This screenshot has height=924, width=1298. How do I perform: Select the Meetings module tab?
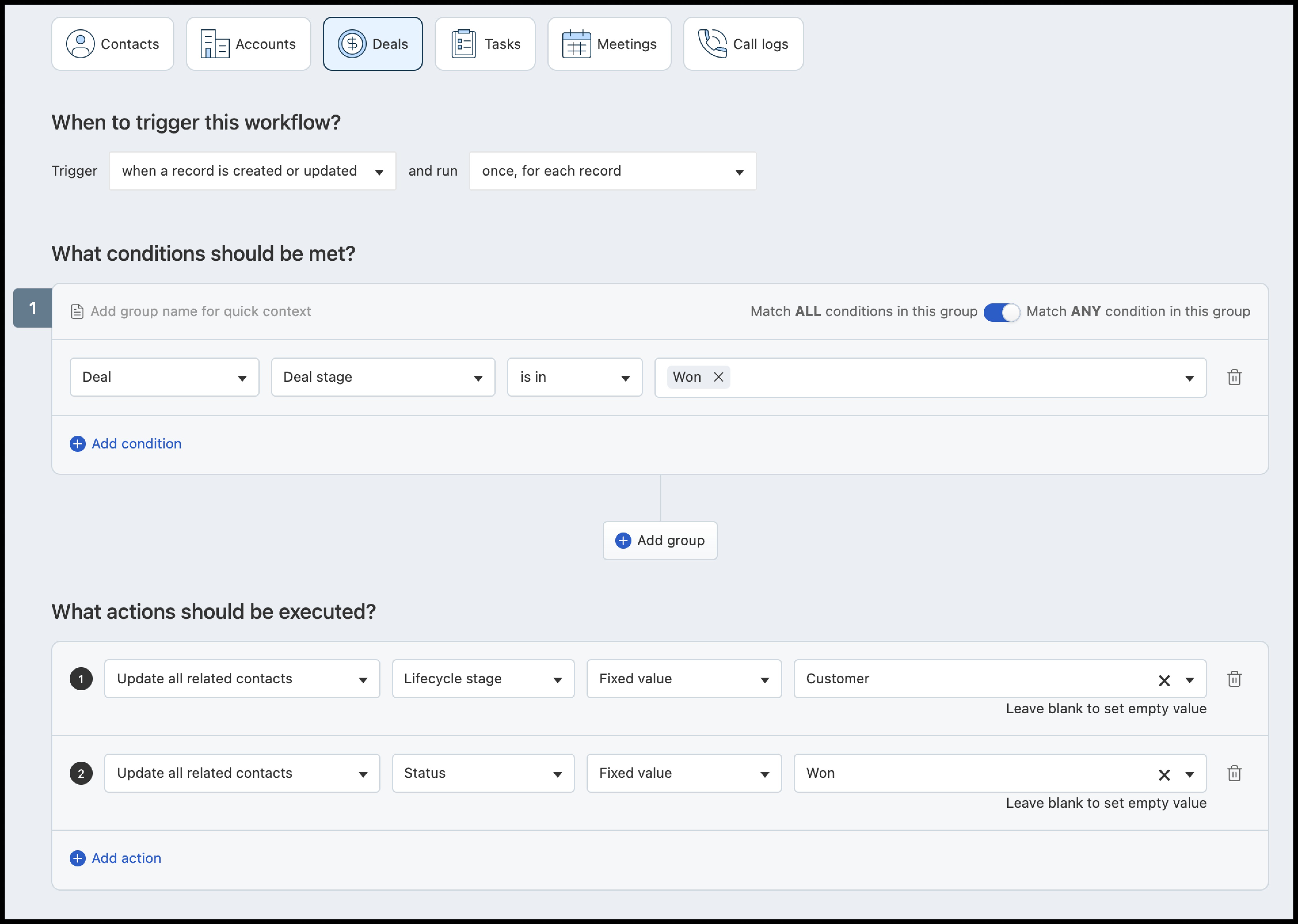609,44
